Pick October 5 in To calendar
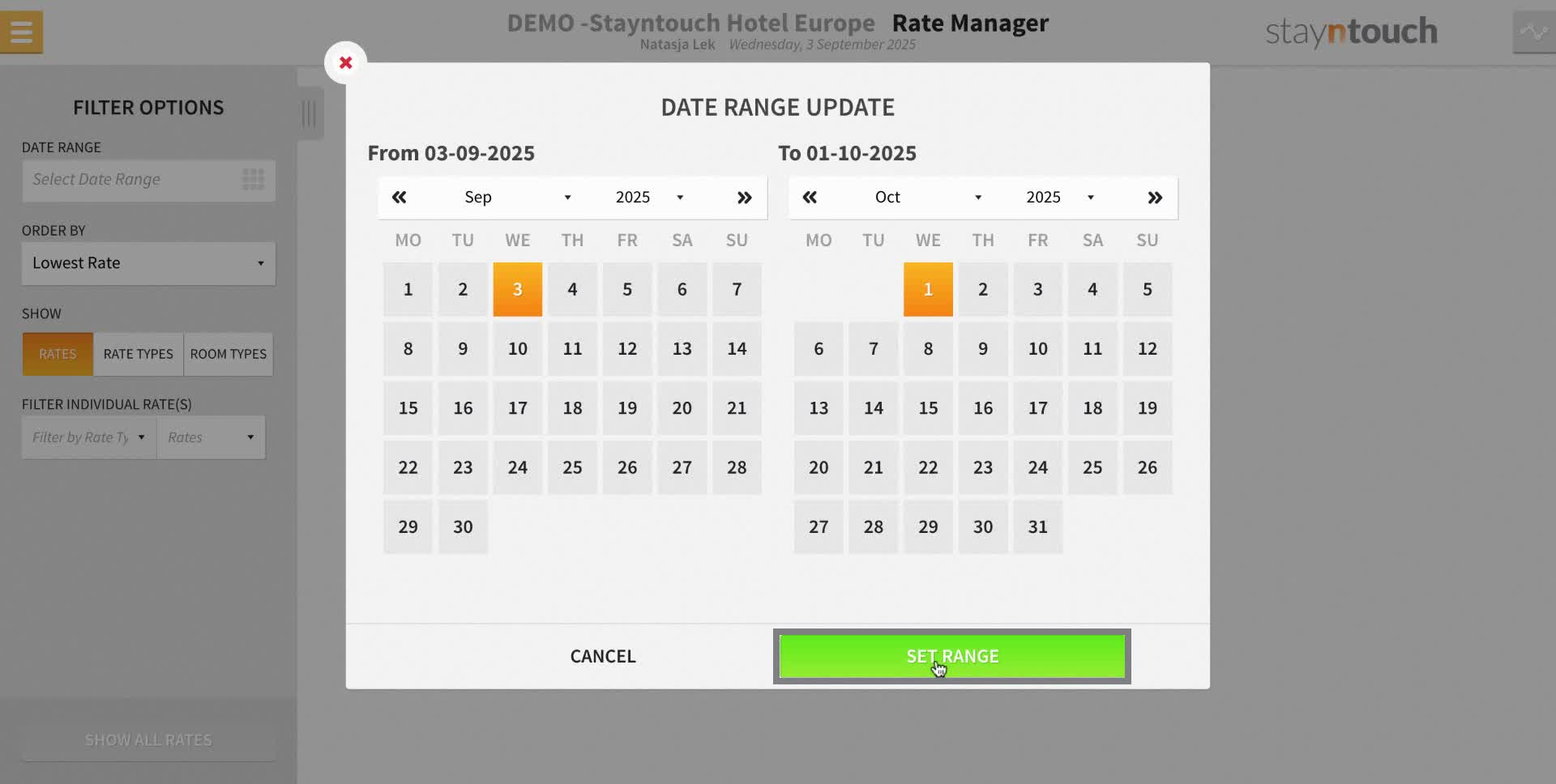The width and height of the screenshot is (1556, 784). (1148, 289)
